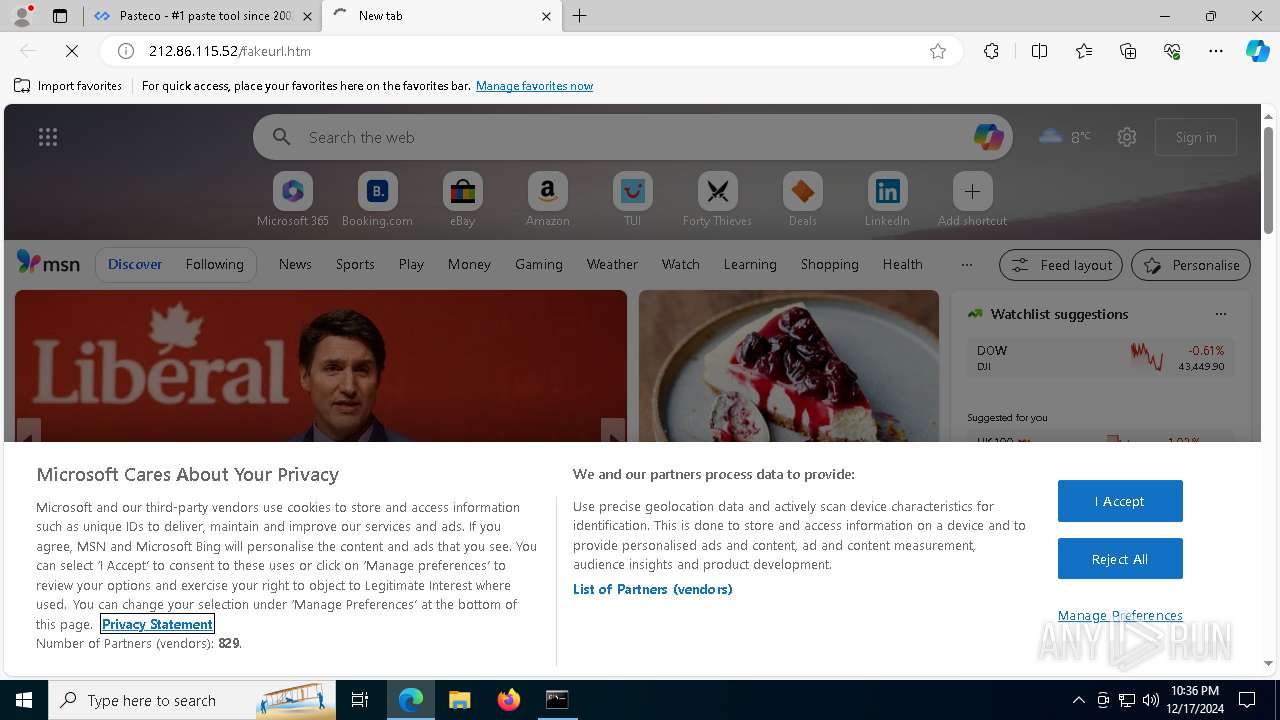1280x720 pixels.
Task: Focus the address bar URL
Action: 530,51
